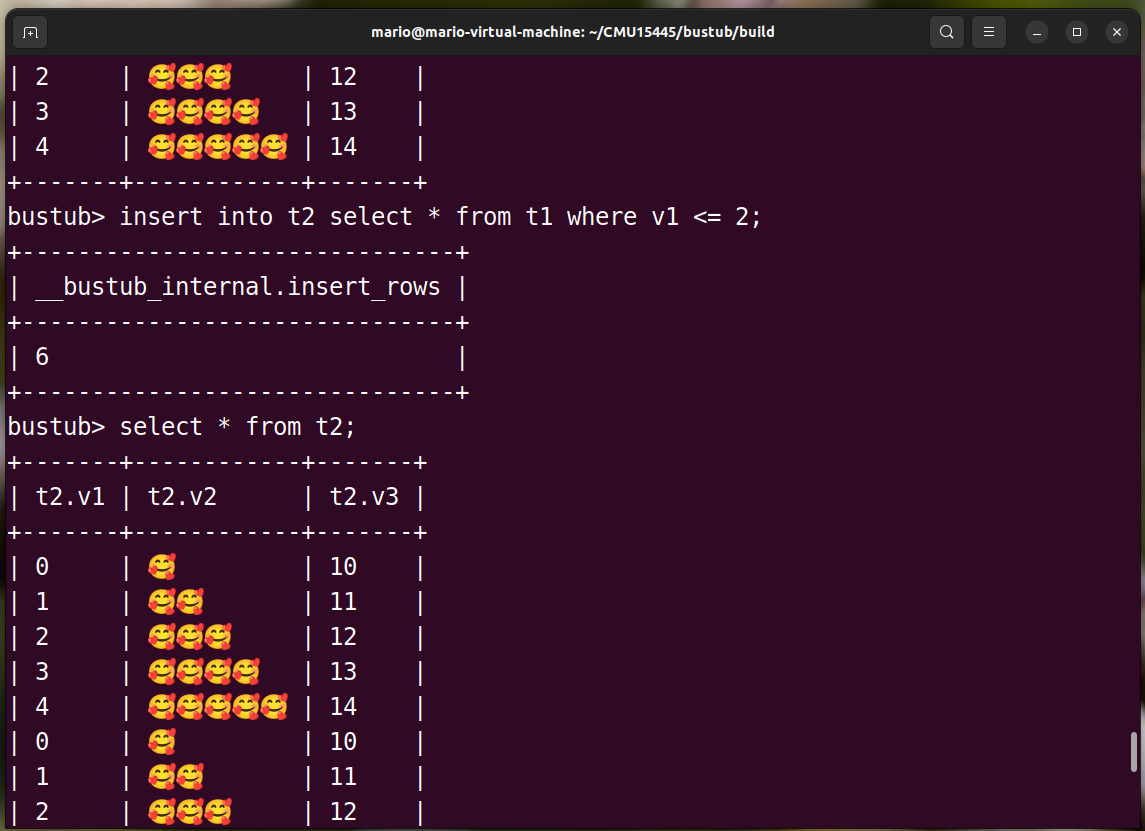Image resolution: width=1145 pixels, height=831 pixels.
Task: Click the t2.v1 column header
Action: point(70,497)
